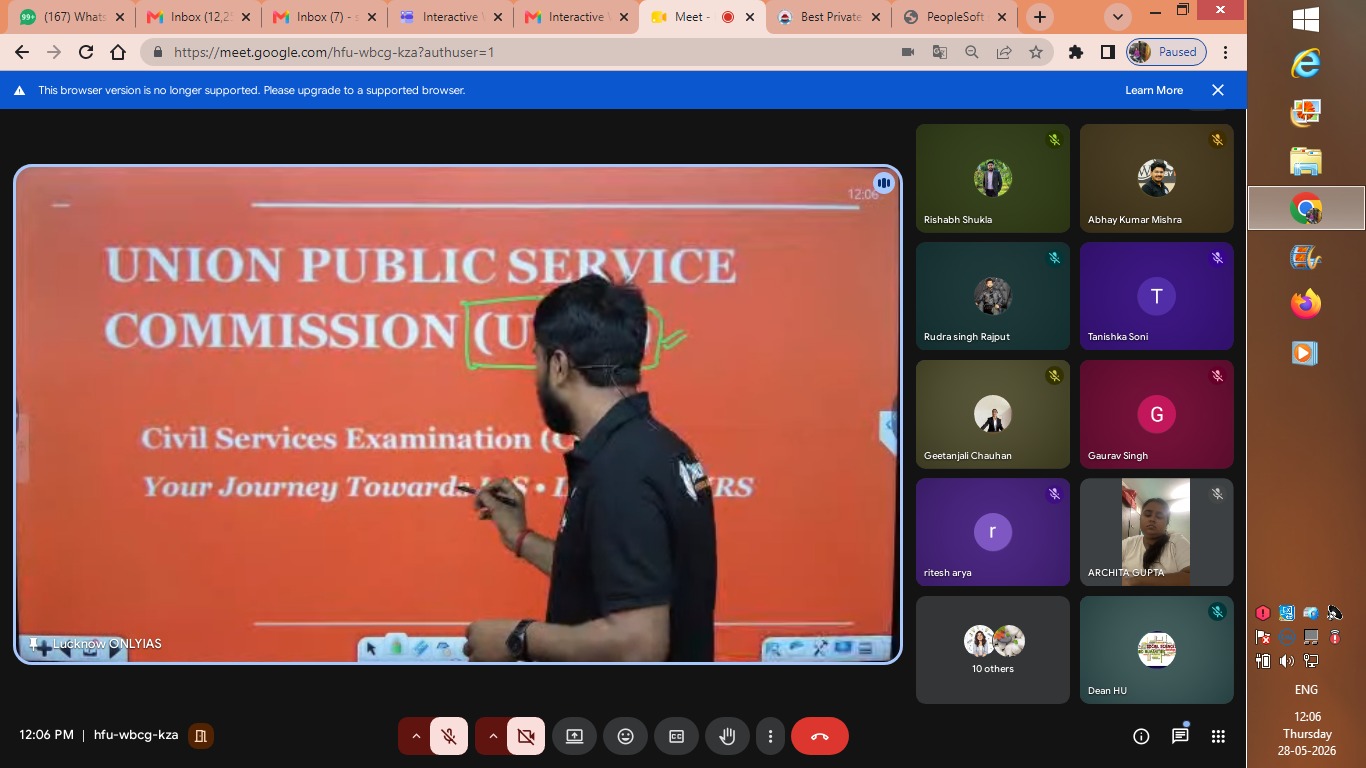Raise your hand in the meeting
The image size is (1366, 768).
point(728,736)
